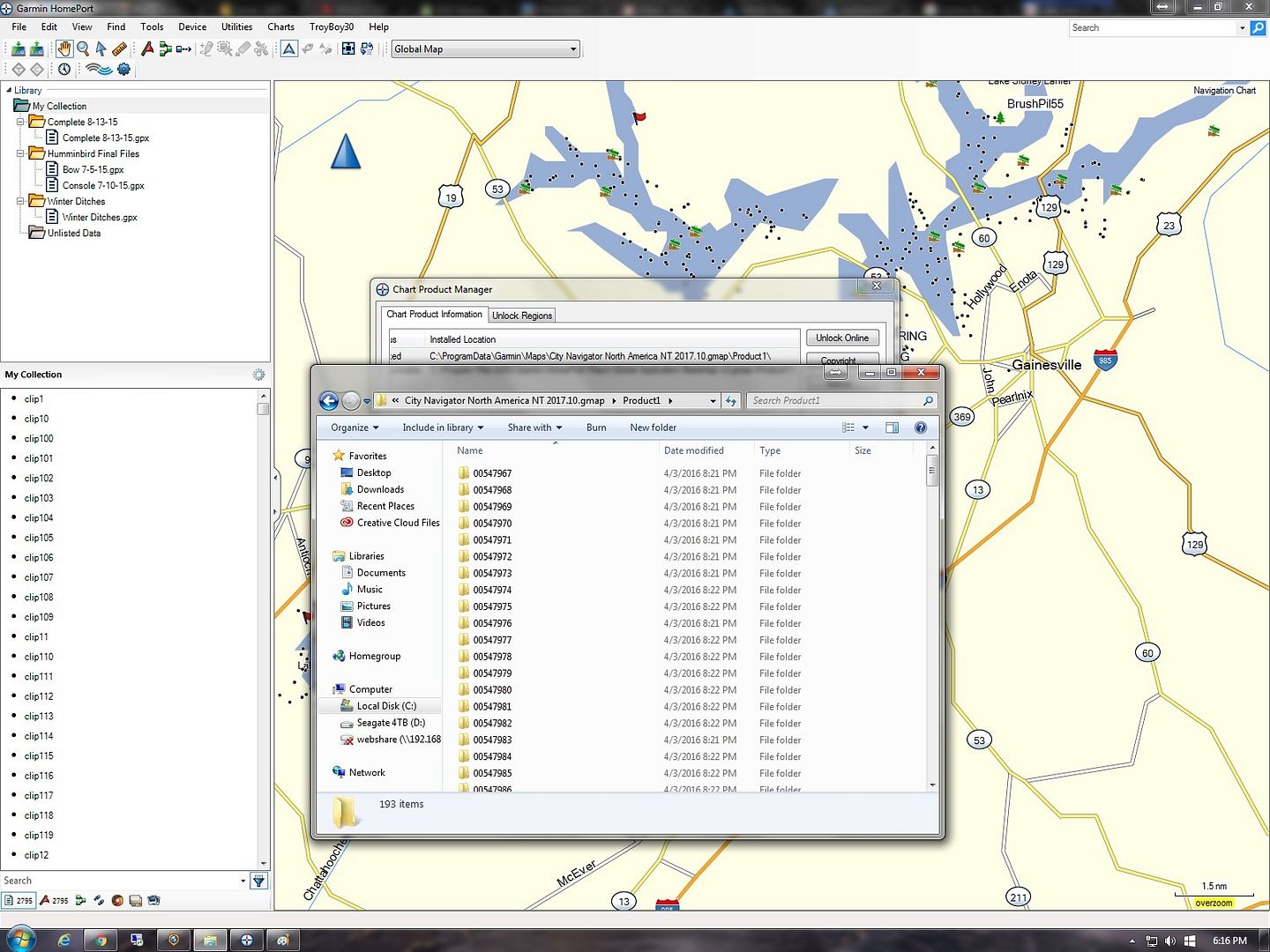Collapse the Library tree arrow

(9, 90)
